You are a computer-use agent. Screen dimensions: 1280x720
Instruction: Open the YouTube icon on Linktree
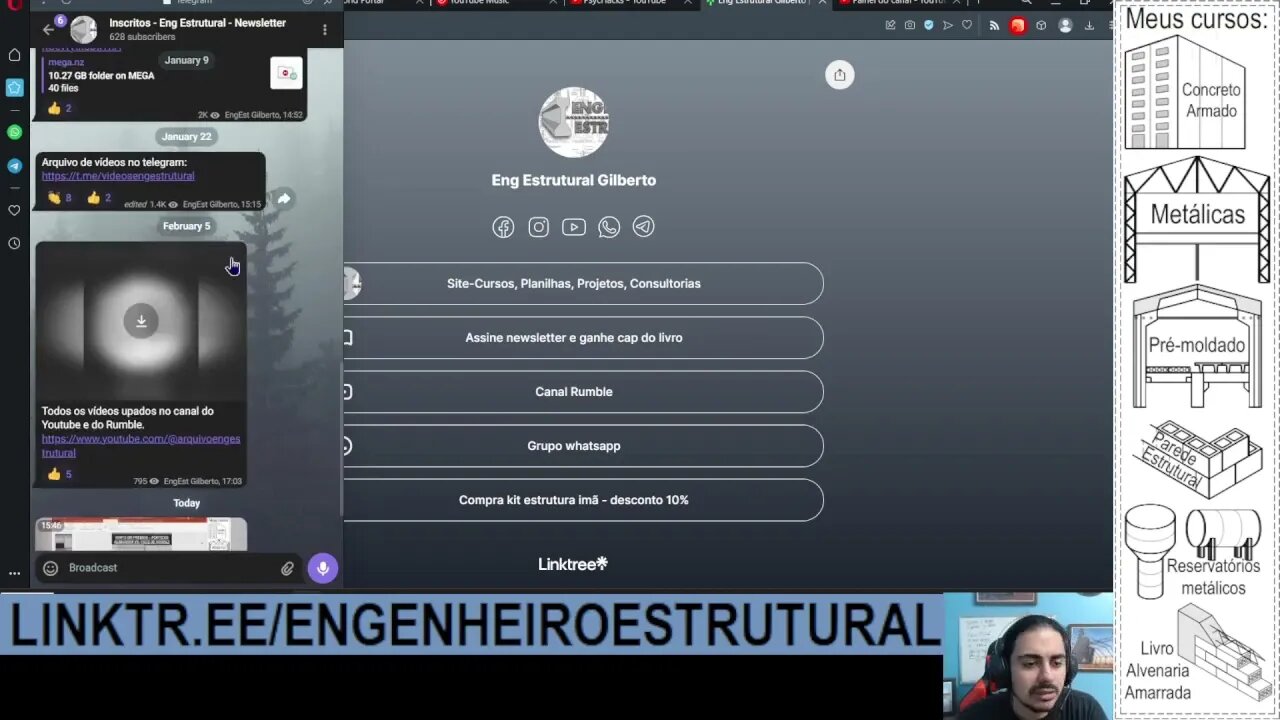coord(574,227)
